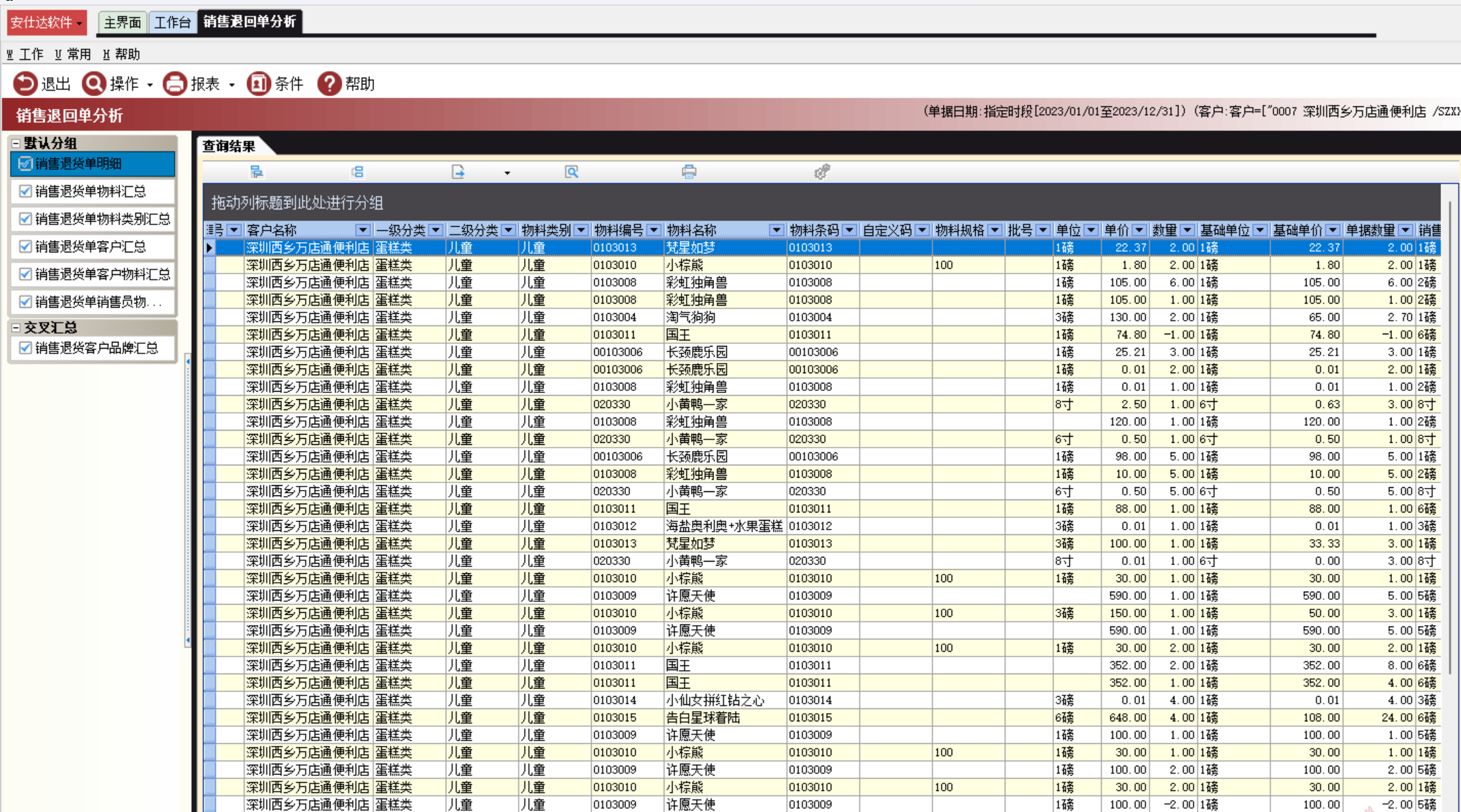This screenshot has width=1461, height=812.
Task: Open the 安仕达软件 application dropdown button
Action: (46, 23)
